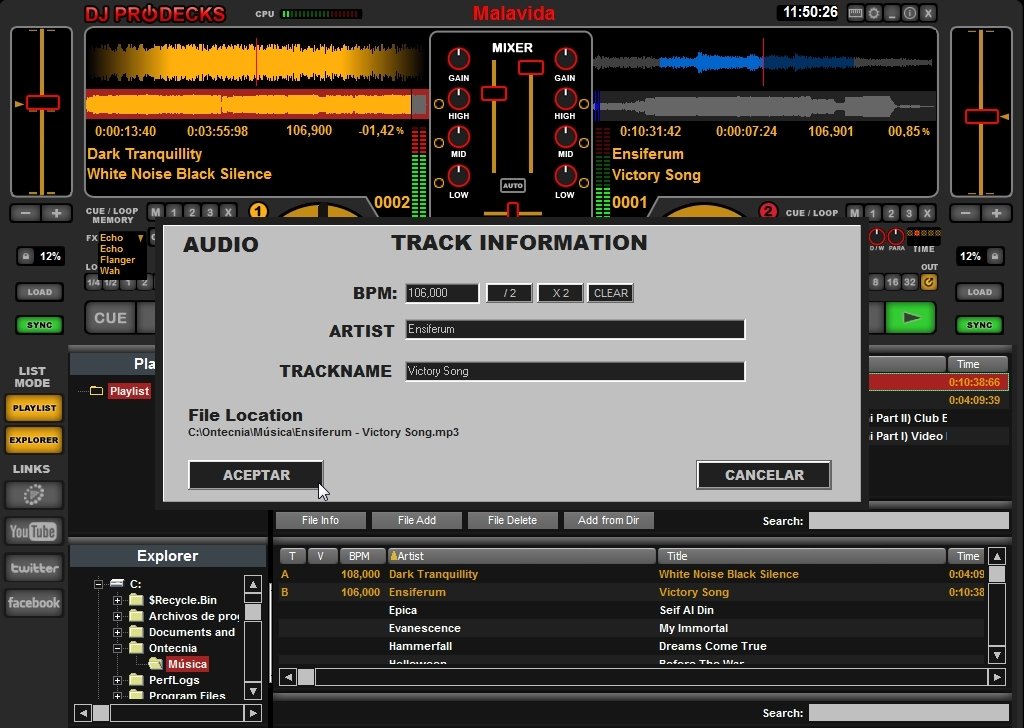Screen dimensions: 1024x728
Task: Click the File Info button
Action: 321,520
